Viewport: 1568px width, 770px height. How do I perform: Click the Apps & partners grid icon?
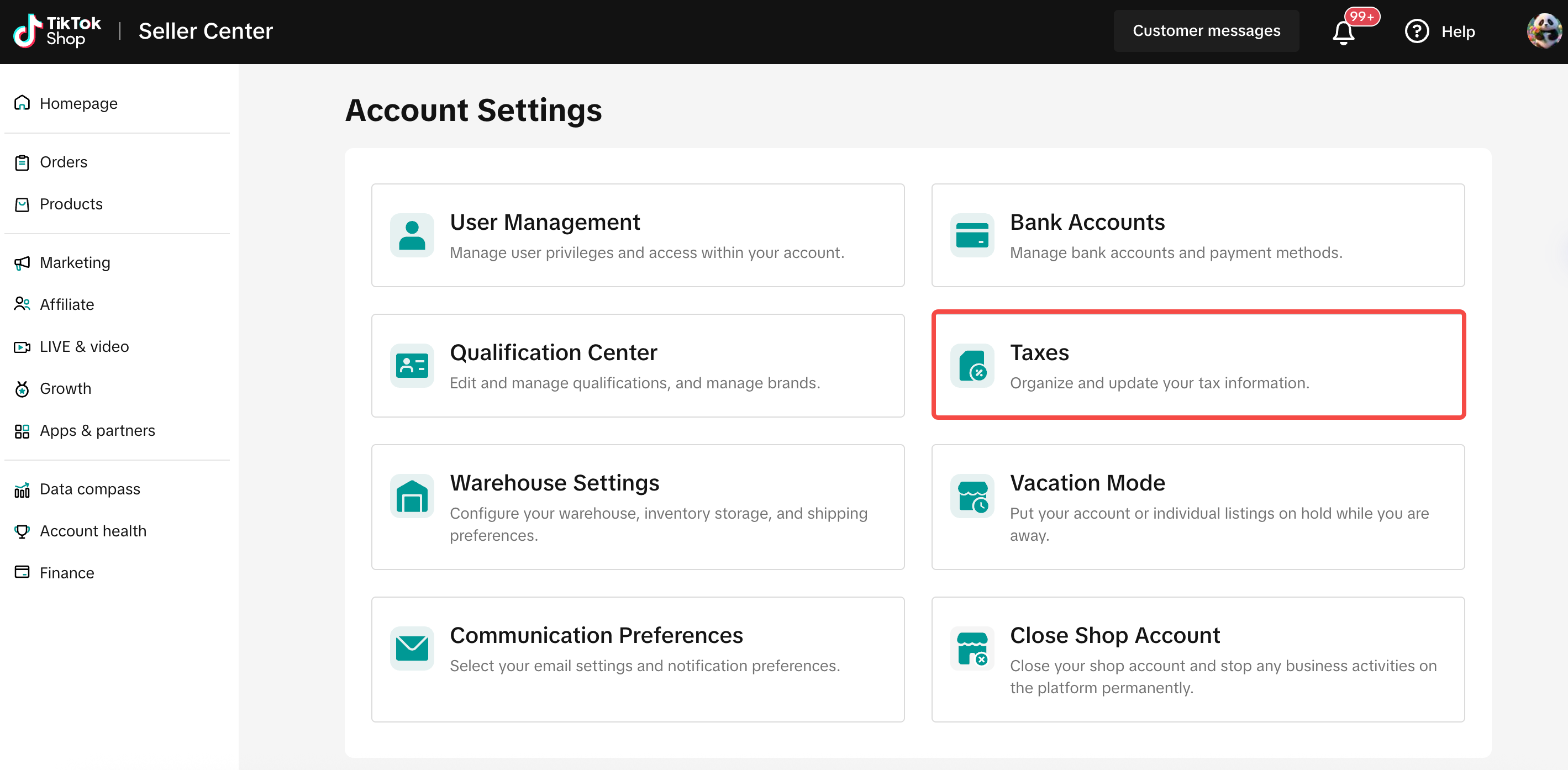coord(22,431)
